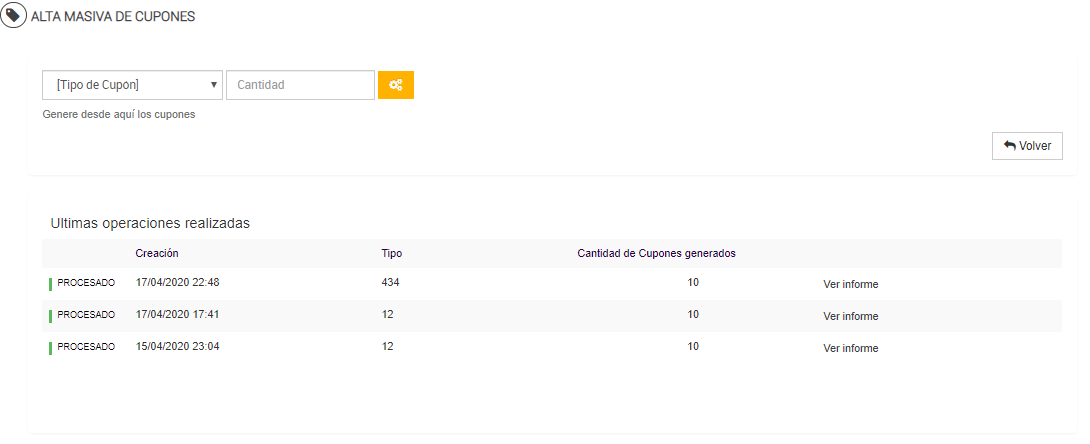The width and height of the screenshot is (1090, 444).
Task: Click the Genere desde aquí los cupones hint
Action: pyautogui.click(x=119, y=114)
